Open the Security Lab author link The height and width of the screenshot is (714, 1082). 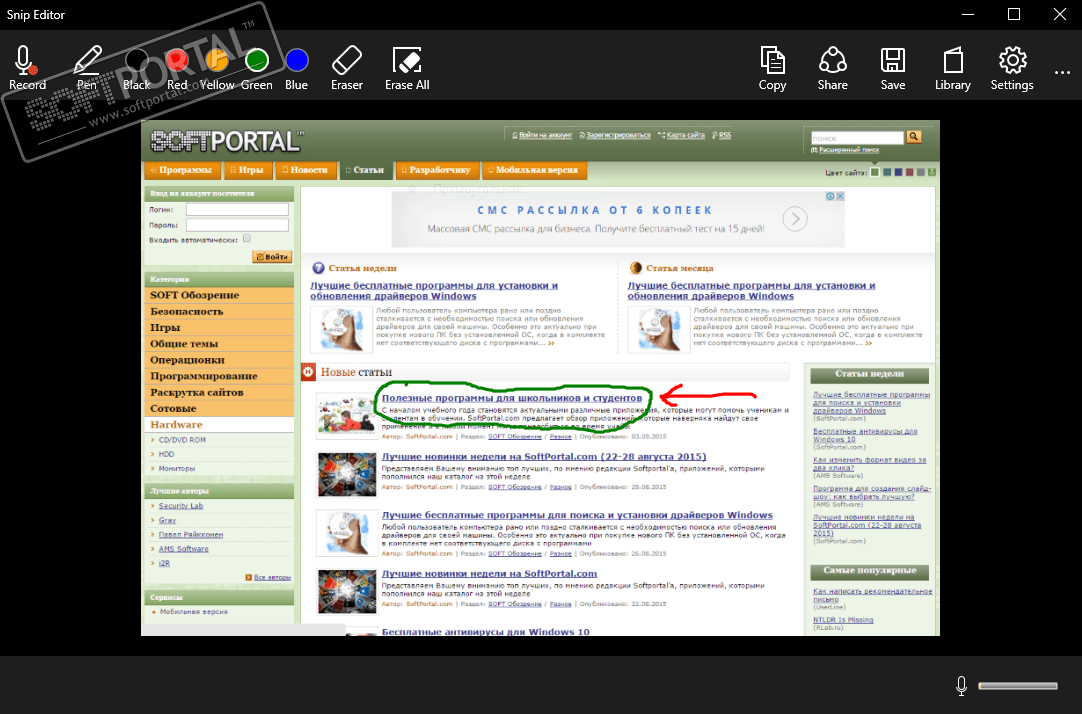click(181, 506)
